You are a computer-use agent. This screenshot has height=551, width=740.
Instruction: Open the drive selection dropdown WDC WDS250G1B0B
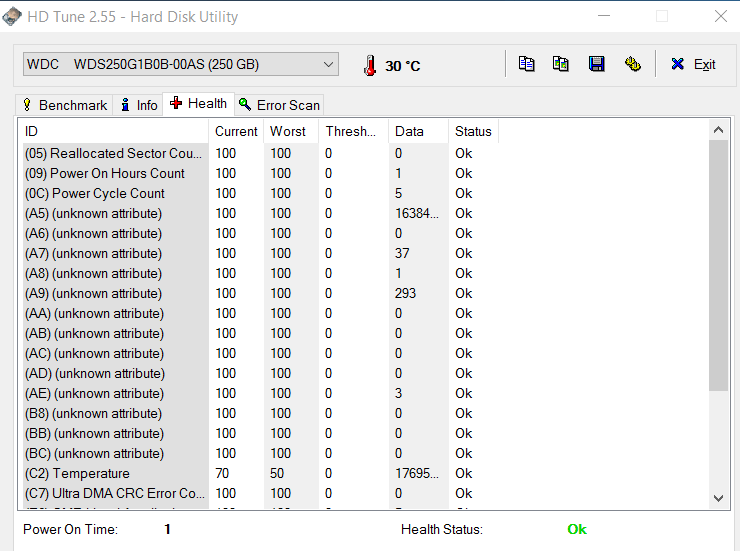coord(181,64)
